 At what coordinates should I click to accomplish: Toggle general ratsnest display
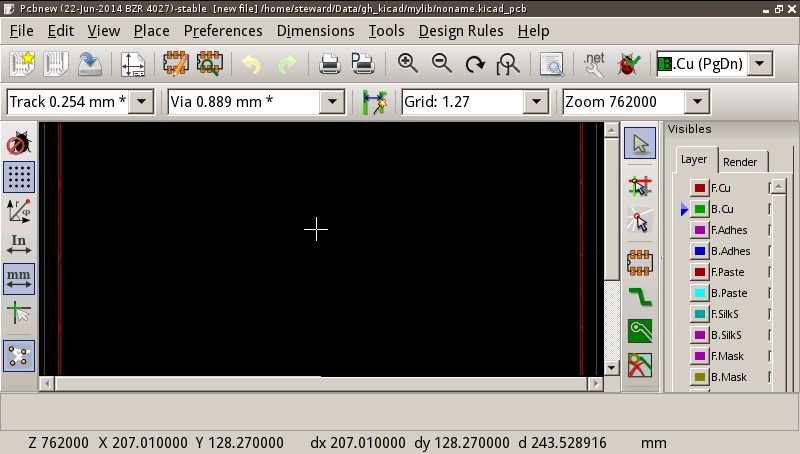tap(19, 356)
